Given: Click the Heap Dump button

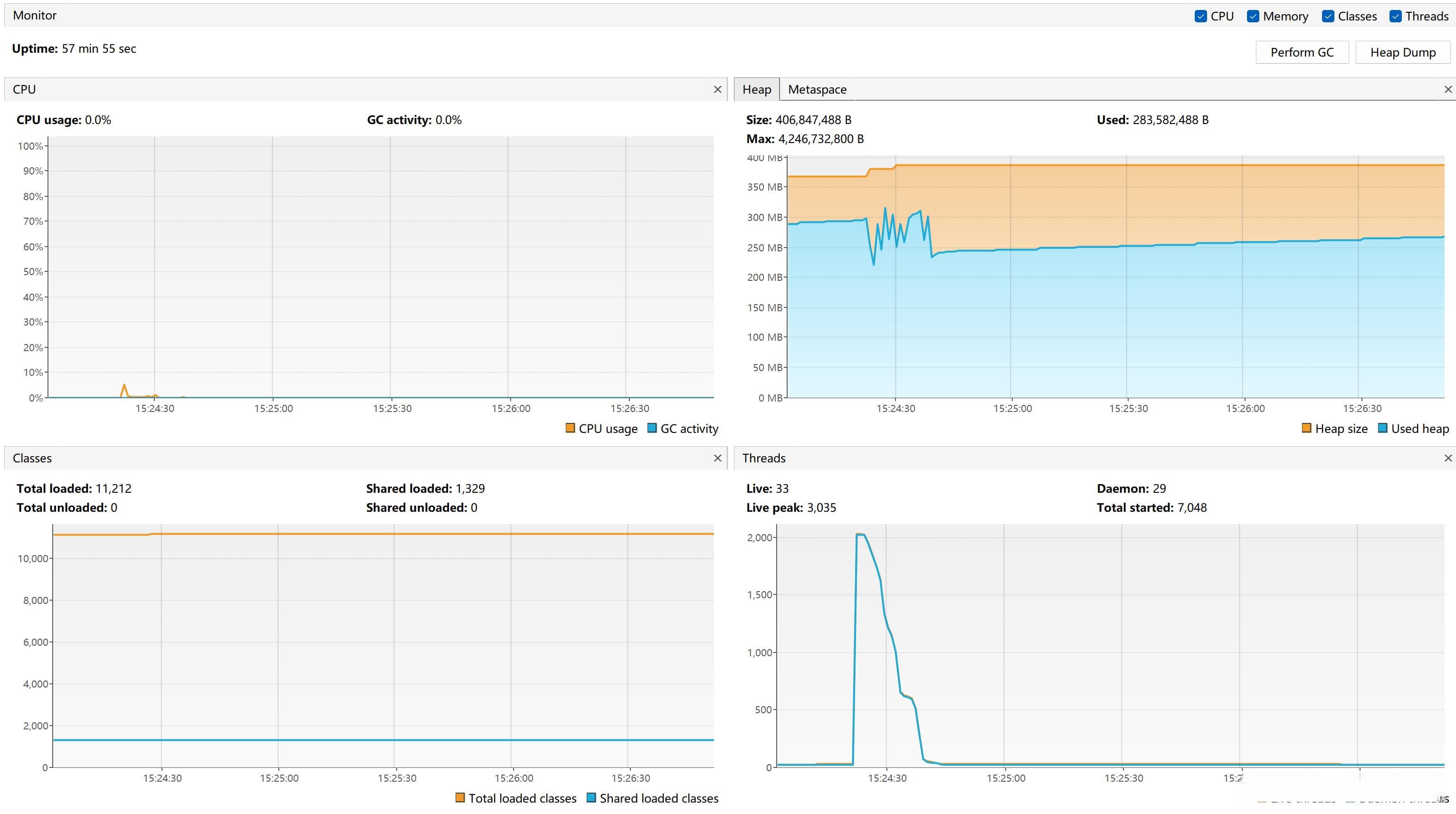Looking at the screenshot, I should coord(1403,53).
